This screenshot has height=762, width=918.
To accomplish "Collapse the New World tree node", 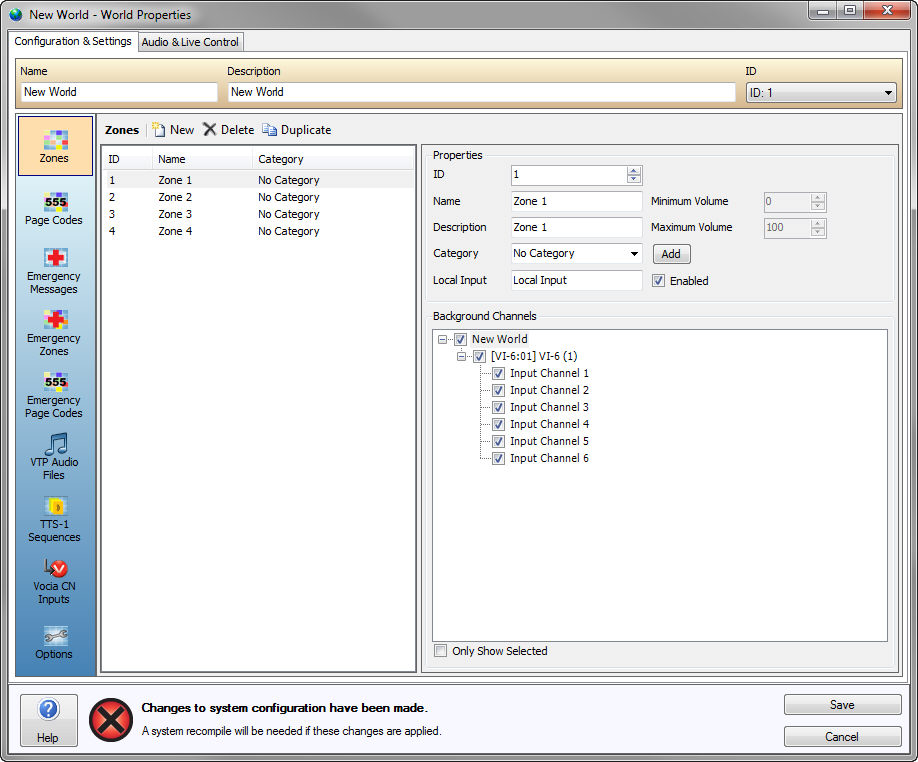I will tap(442, 339).
